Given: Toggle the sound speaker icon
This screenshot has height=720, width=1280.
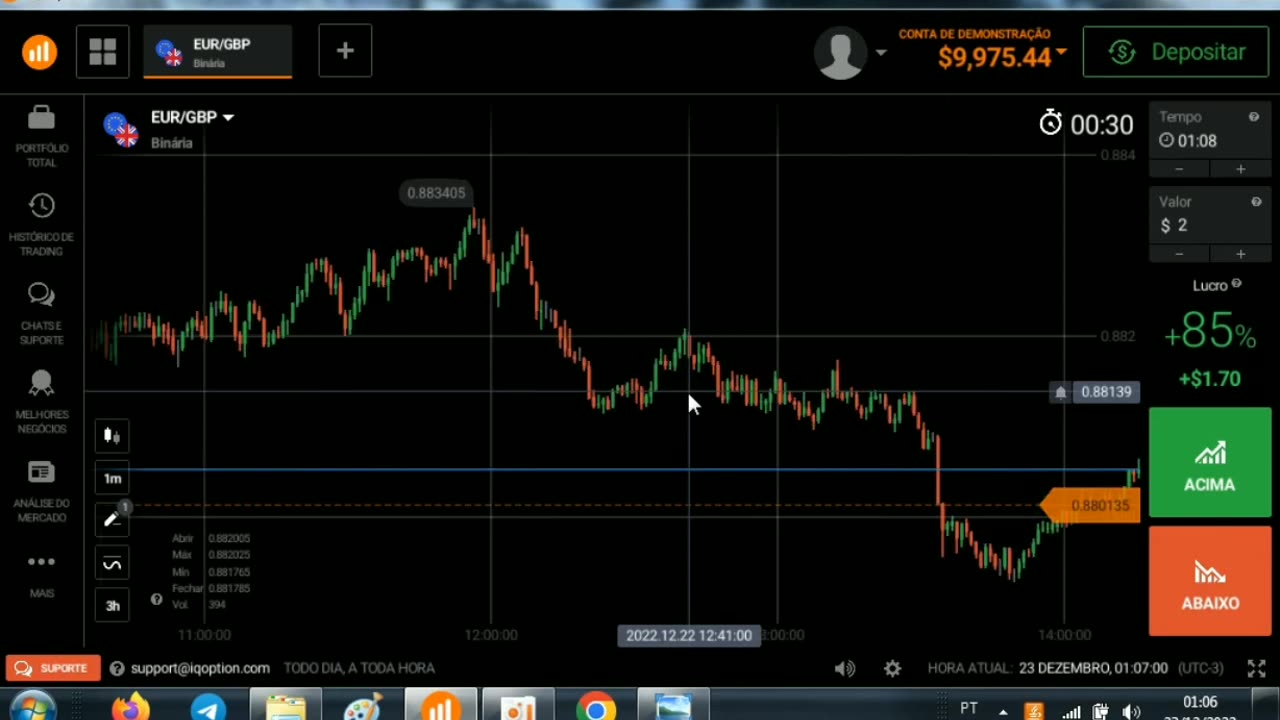Looking at the screenshot, I should [x=845, y=669].
